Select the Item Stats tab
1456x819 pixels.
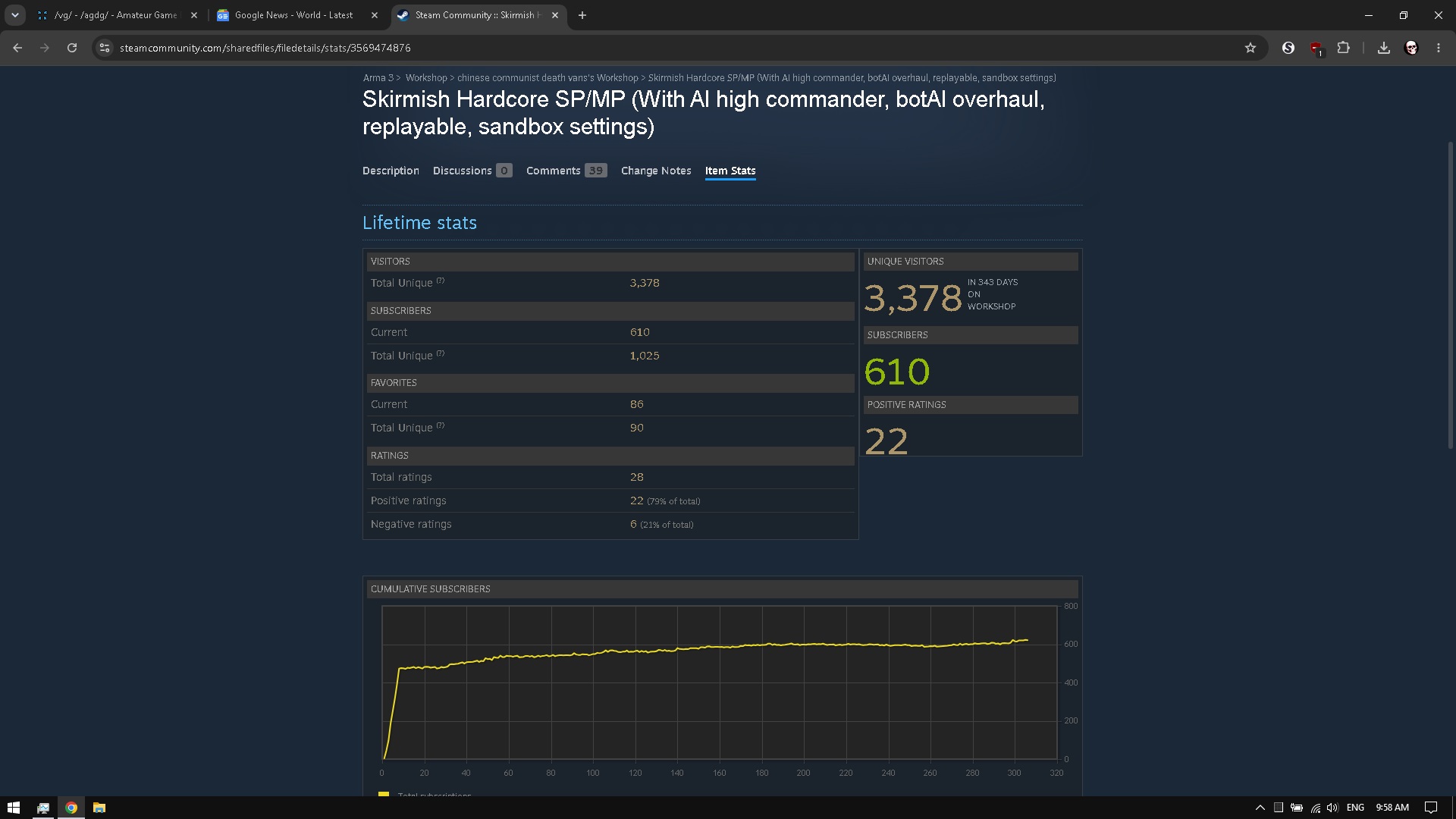coord(730,171)
